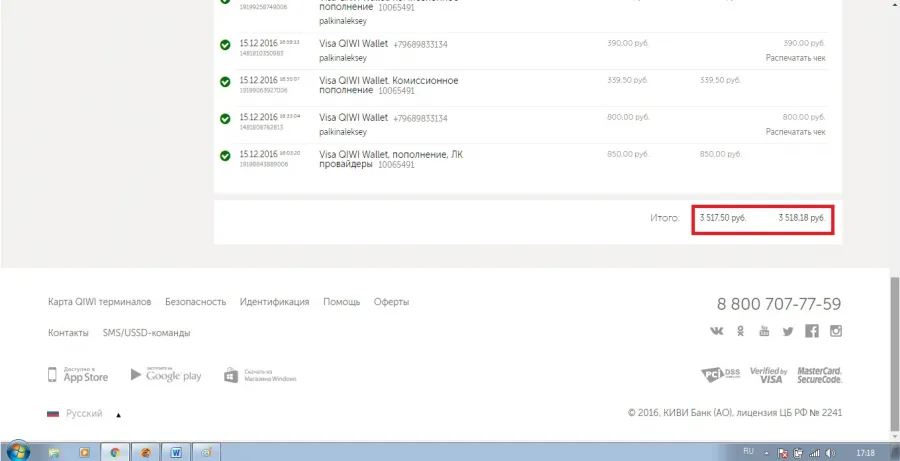This screenshot has width=900, height=461.
Task: Click the MasterCard SecureCode logo
Action: [819, 375]
